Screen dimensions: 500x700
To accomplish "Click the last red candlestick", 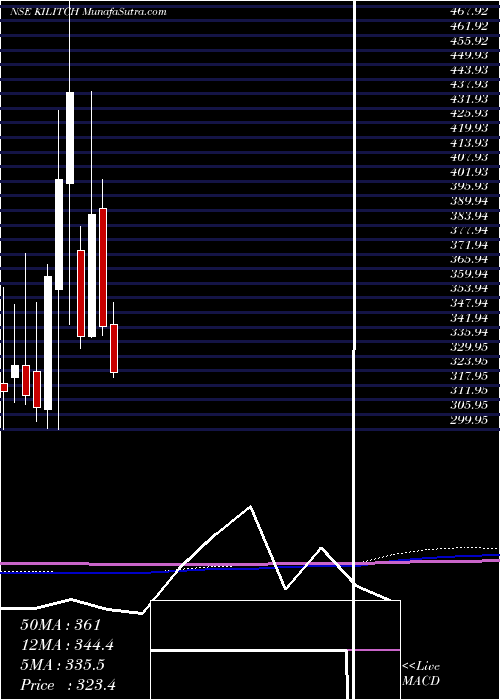I will pyautogui.click(x=114, y=348).
